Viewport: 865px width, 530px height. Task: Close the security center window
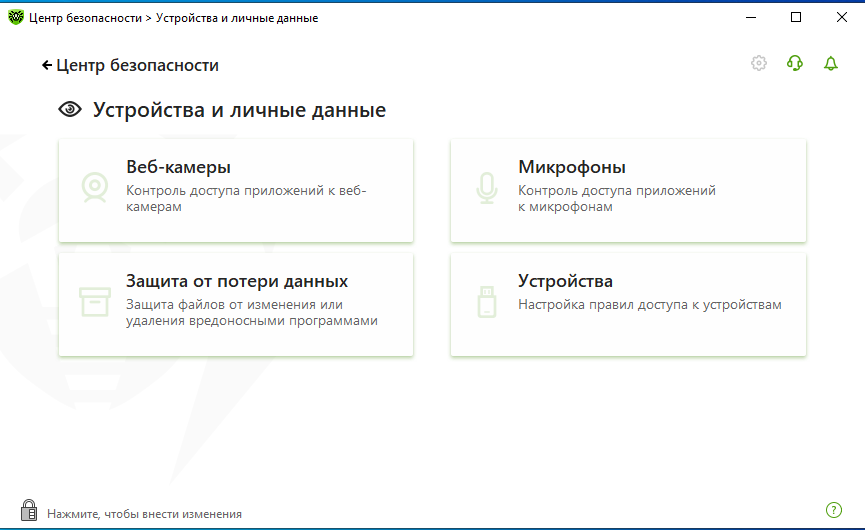coord(841,17)
